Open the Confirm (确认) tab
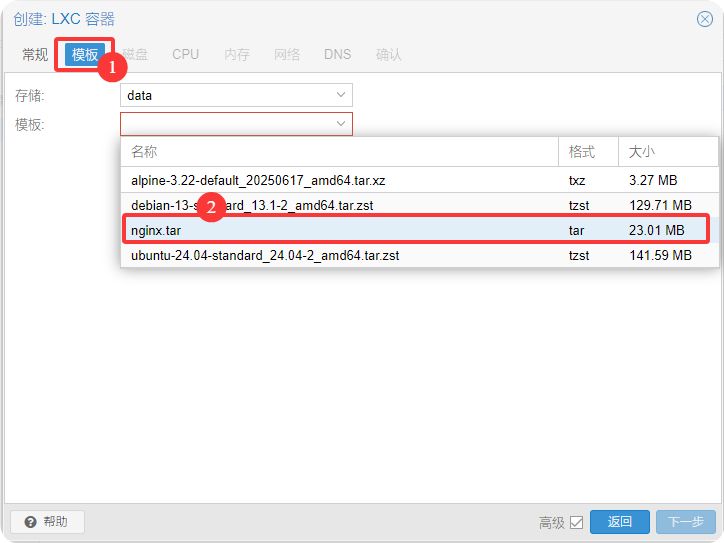This screenshot has width=724, height=543. click(389, 54)
